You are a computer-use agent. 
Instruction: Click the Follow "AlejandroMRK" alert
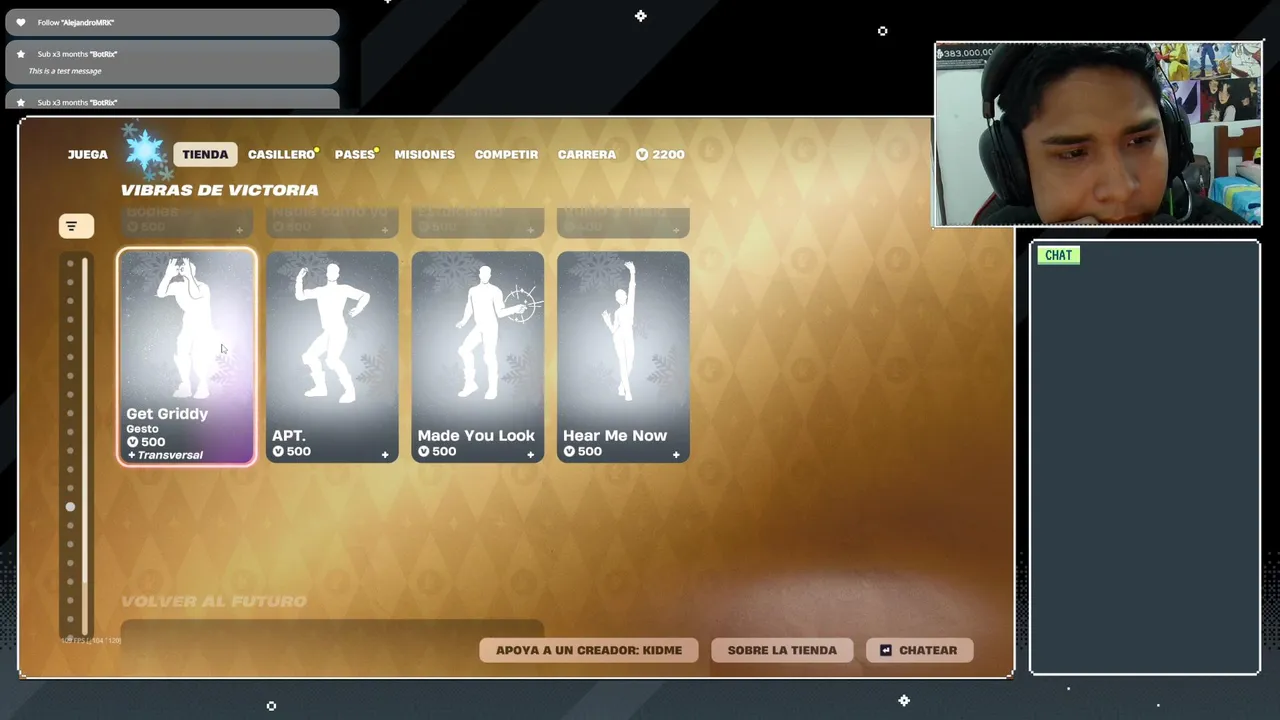(x=172, y=22)
